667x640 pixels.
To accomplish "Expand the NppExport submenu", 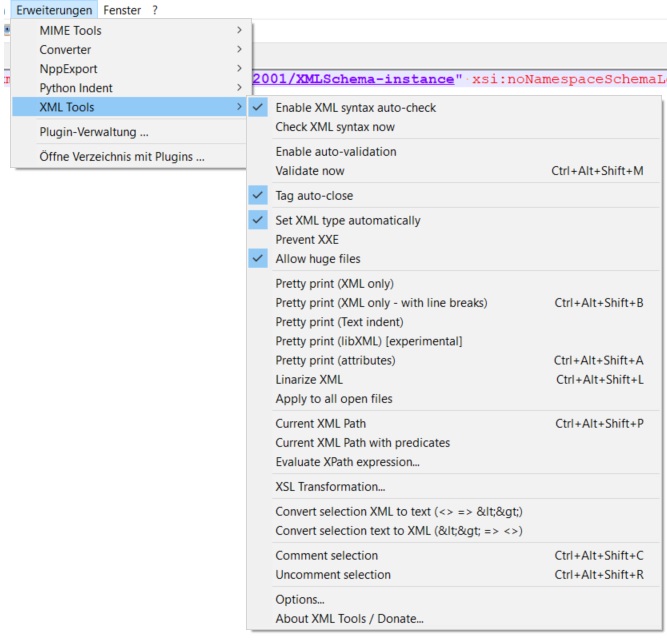I will pos(129,69).
